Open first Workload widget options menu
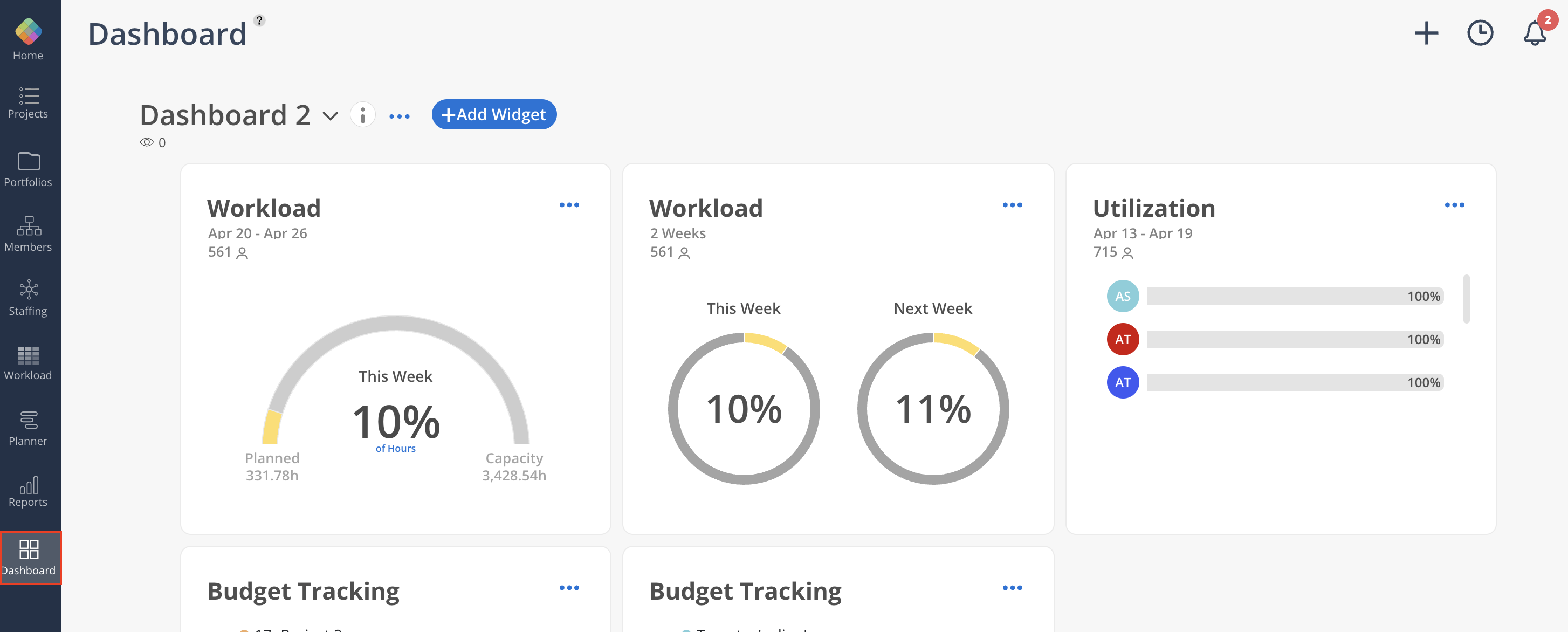 pyautogui.click(x=568, y=205)
